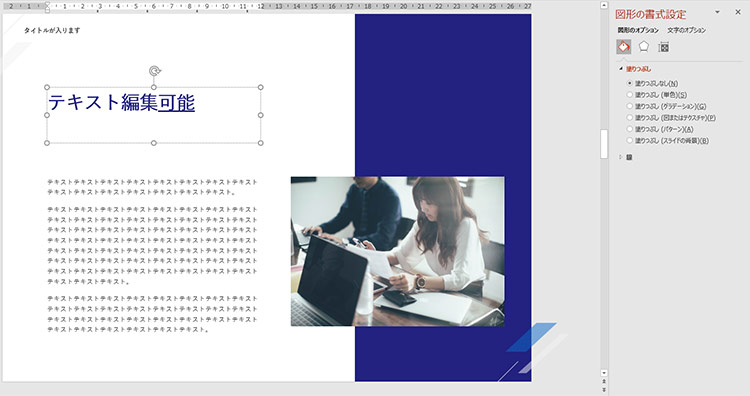Open the pane options dropdown arrow
The width and height of the screenshot is (750, 396).
click(x=717, y=12)
